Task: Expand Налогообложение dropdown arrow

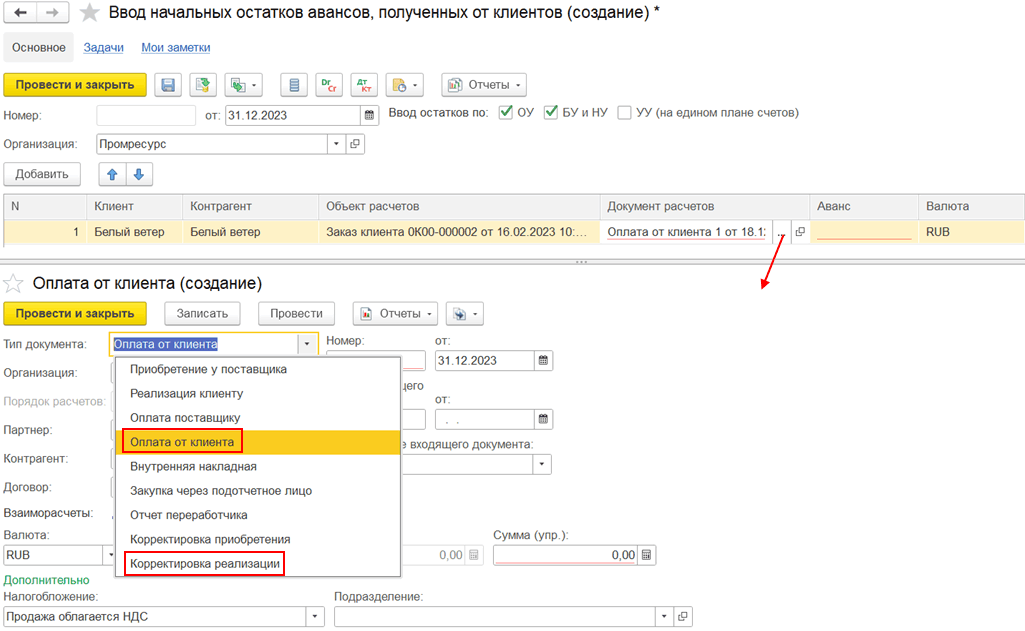Action: (315, 617)
